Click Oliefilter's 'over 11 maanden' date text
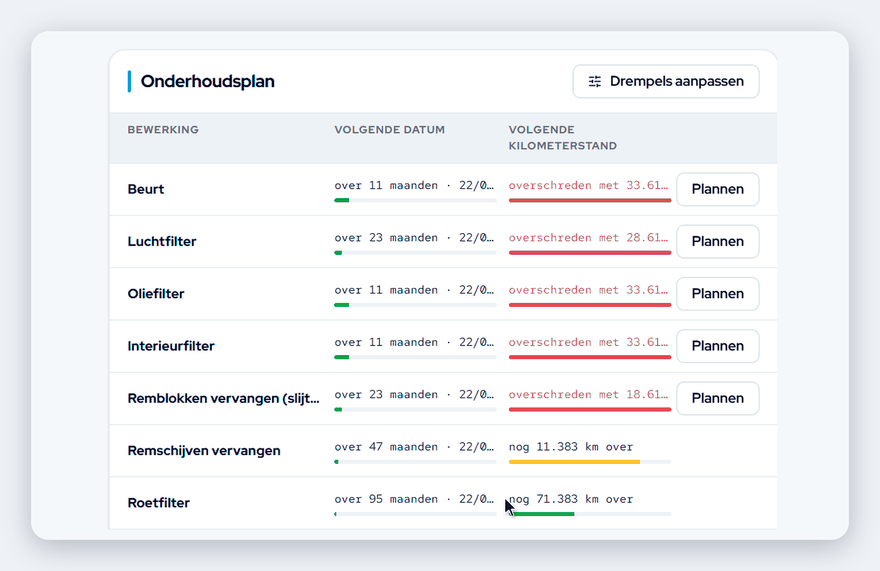 click(x=414, y=290)
